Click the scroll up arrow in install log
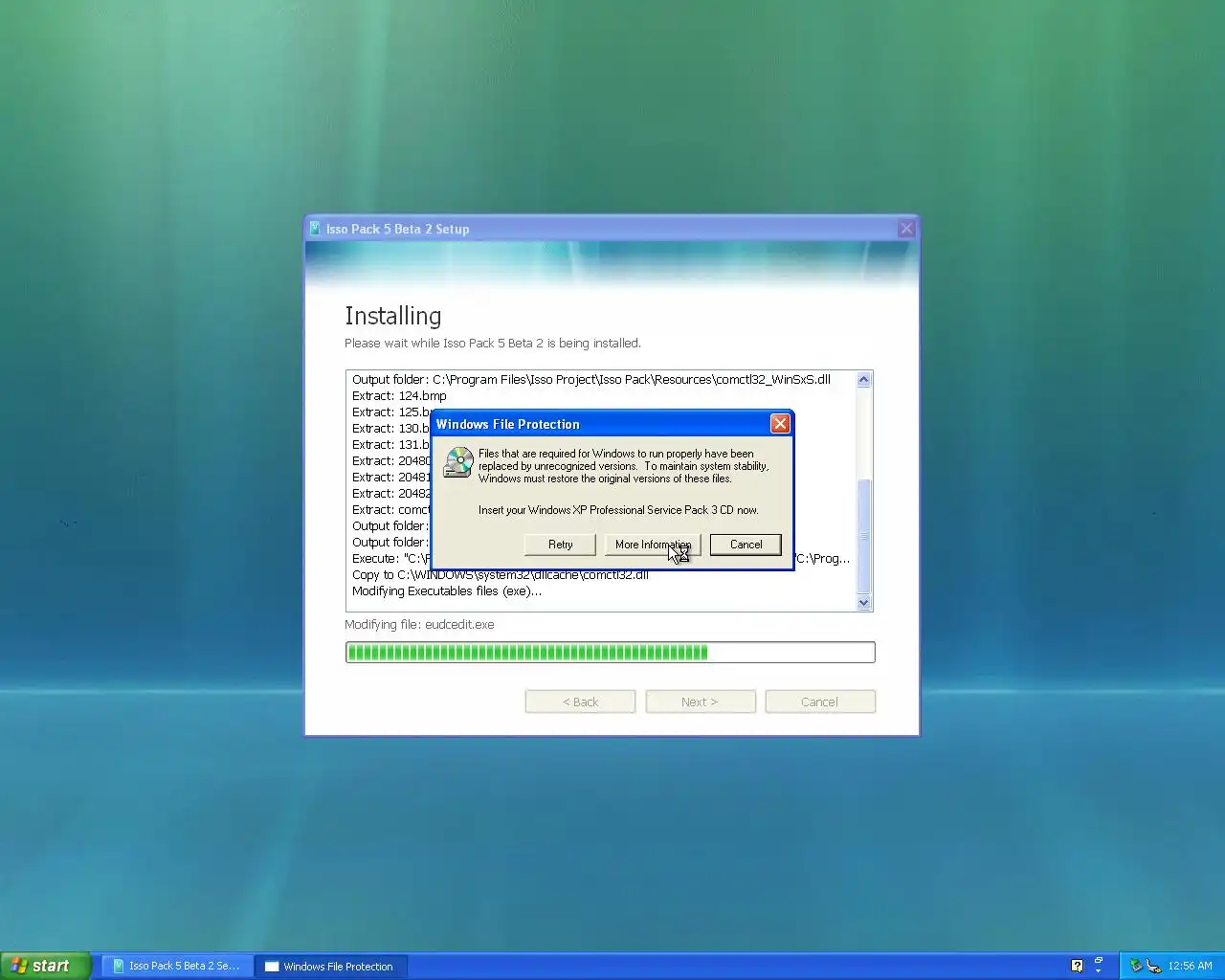 [863, 380]
